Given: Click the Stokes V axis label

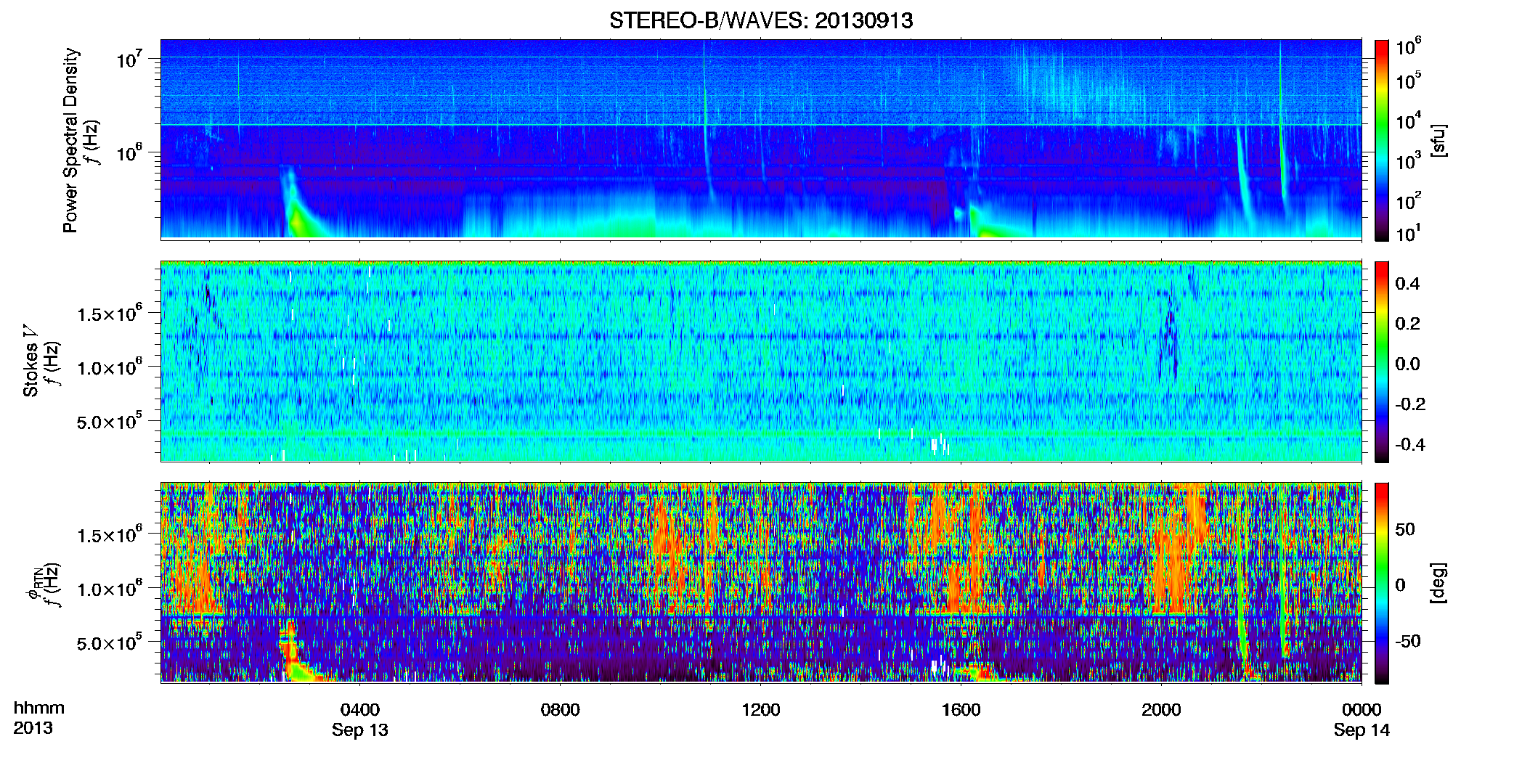Looking at the screenshot, I should coord(30,361).
